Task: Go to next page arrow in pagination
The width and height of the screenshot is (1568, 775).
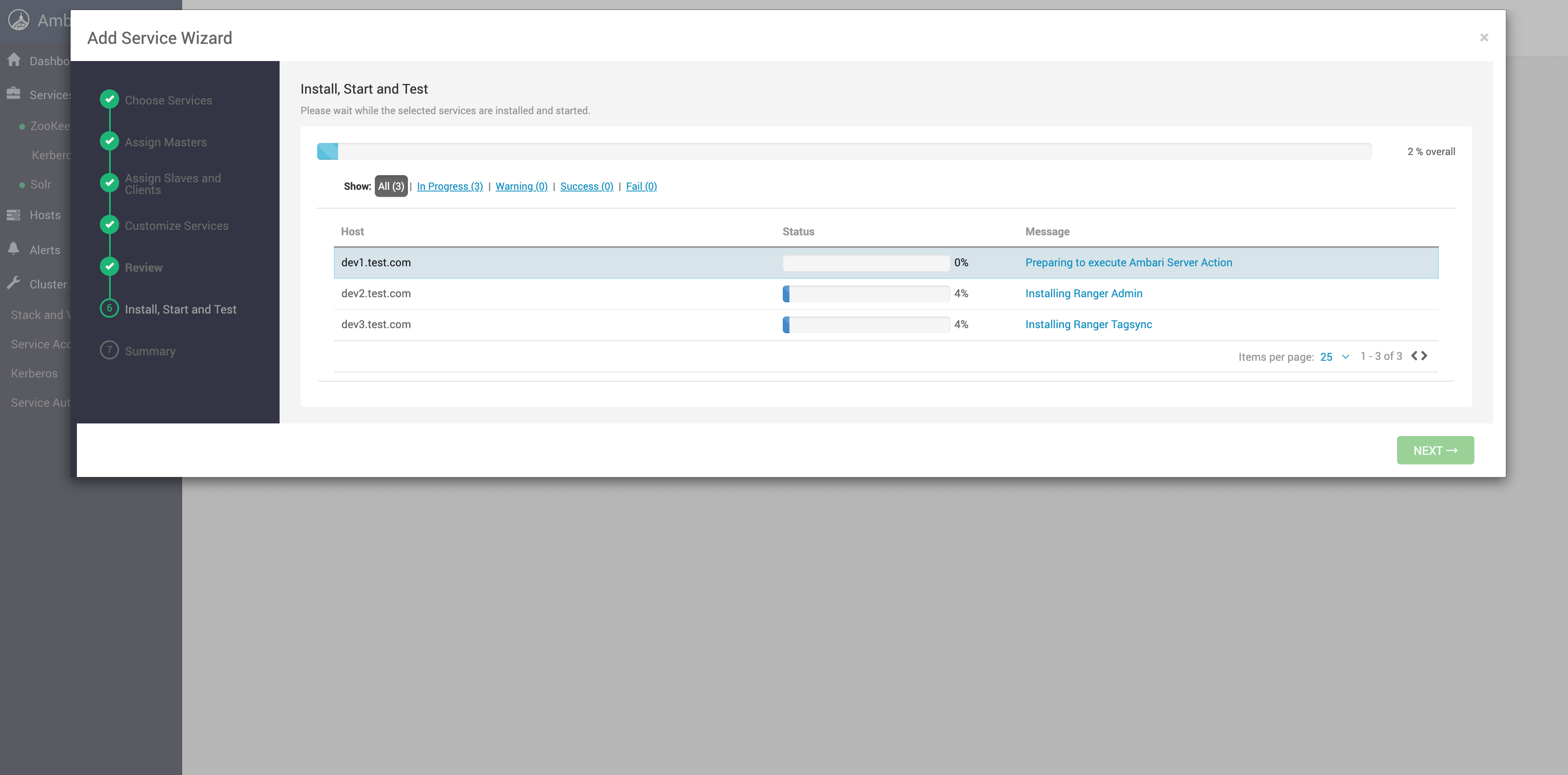Action: point(1424,356)
